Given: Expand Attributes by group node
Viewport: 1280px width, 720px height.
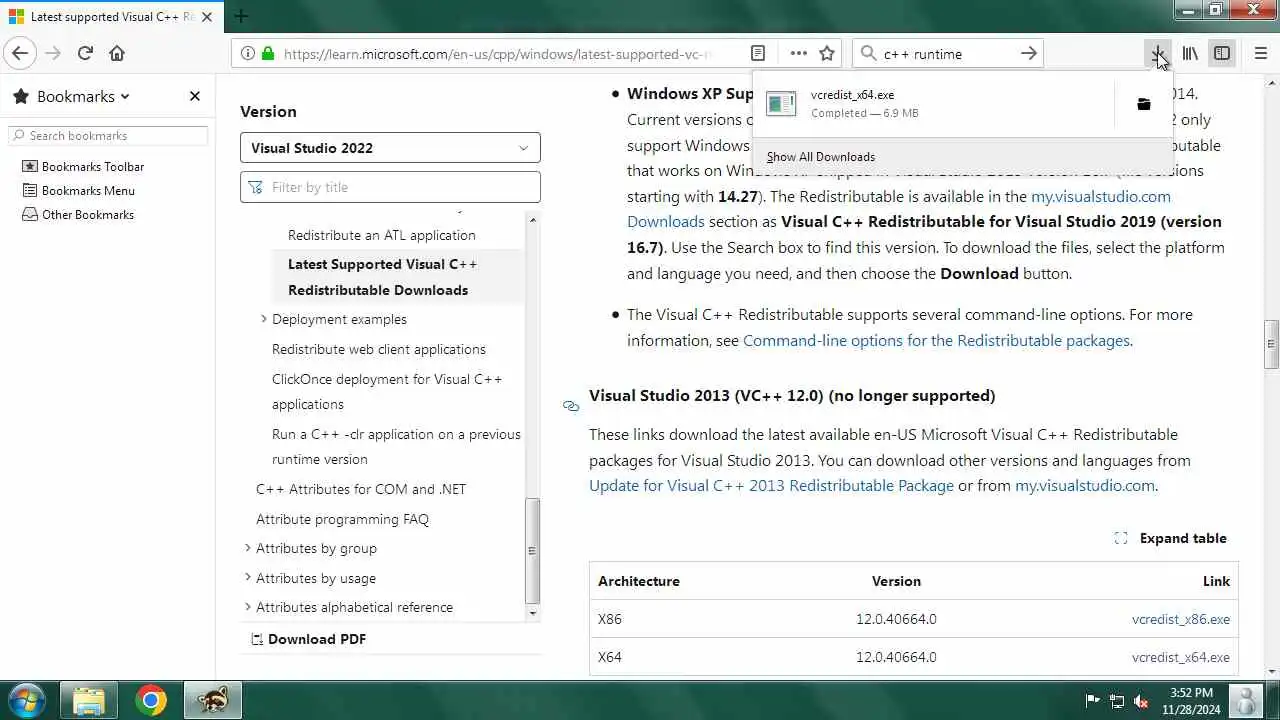Looking at the screenshot, I should [248, 548].
